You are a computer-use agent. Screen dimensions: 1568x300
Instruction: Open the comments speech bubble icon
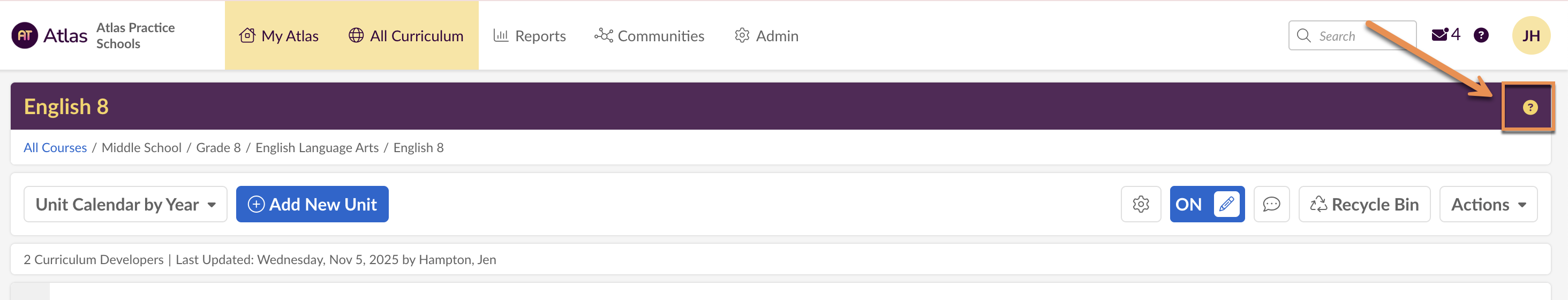point(1271,205)
